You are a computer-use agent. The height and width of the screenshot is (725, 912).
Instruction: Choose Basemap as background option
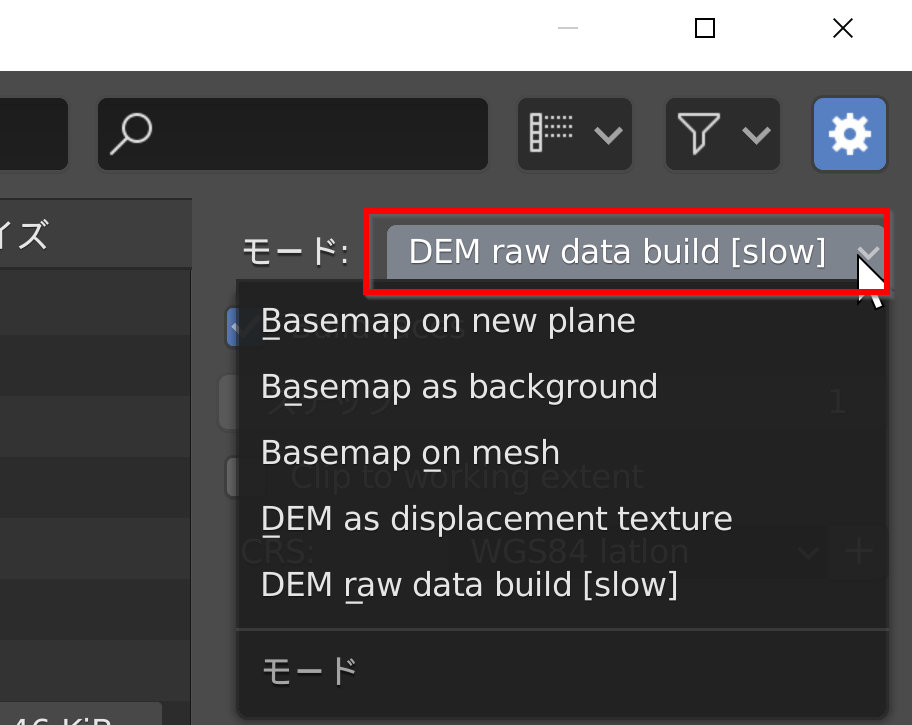pos(459,387)
